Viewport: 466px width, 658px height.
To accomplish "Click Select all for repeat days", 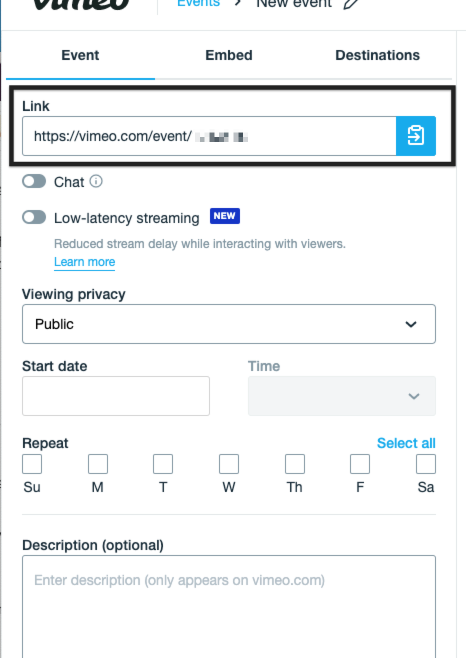I will point(406,443).
